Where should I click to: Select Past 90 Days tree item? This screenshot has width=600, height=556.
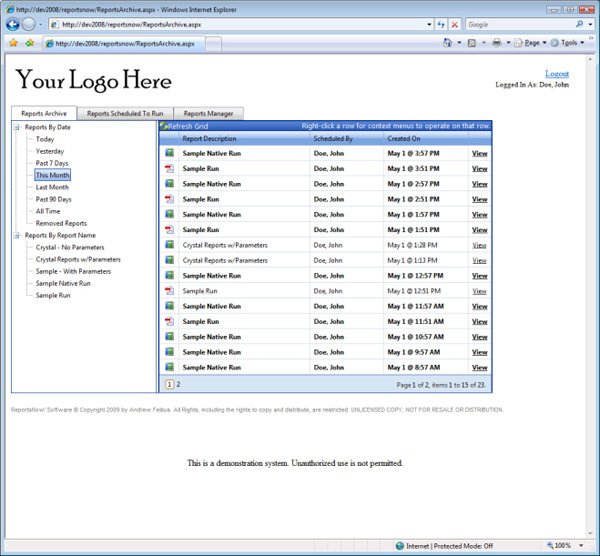click(x=53, y=199)
